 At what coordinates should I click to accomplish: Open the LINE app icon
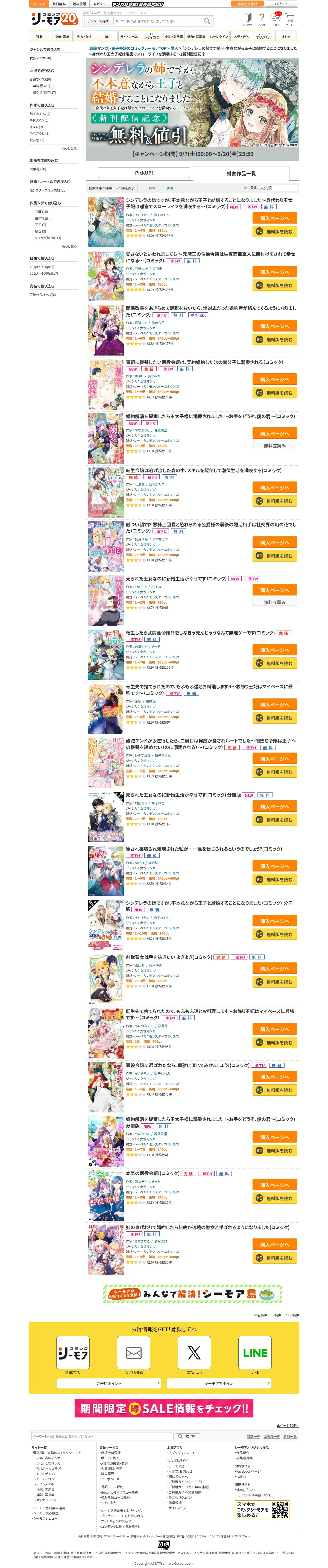[x=255, y=1352]
